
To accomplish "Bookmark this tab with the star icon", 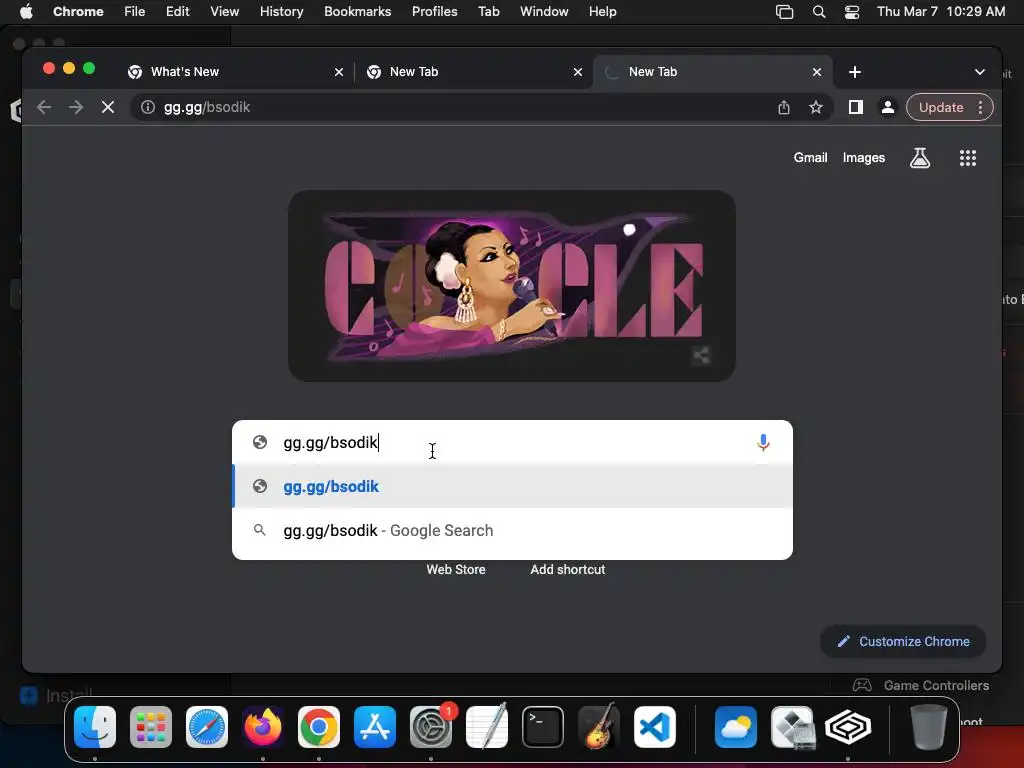I will click(x=816, y=107).
